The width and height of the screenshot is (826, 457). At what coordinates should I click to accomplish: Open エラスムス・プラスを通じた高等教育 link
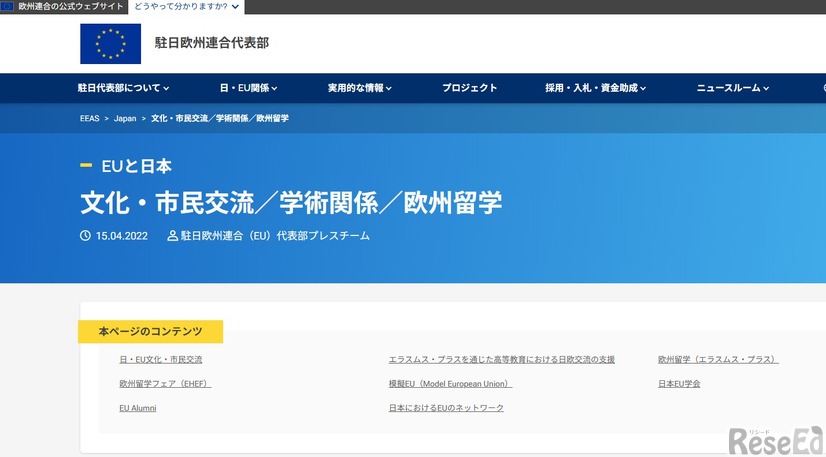click(x=502, y=360)
